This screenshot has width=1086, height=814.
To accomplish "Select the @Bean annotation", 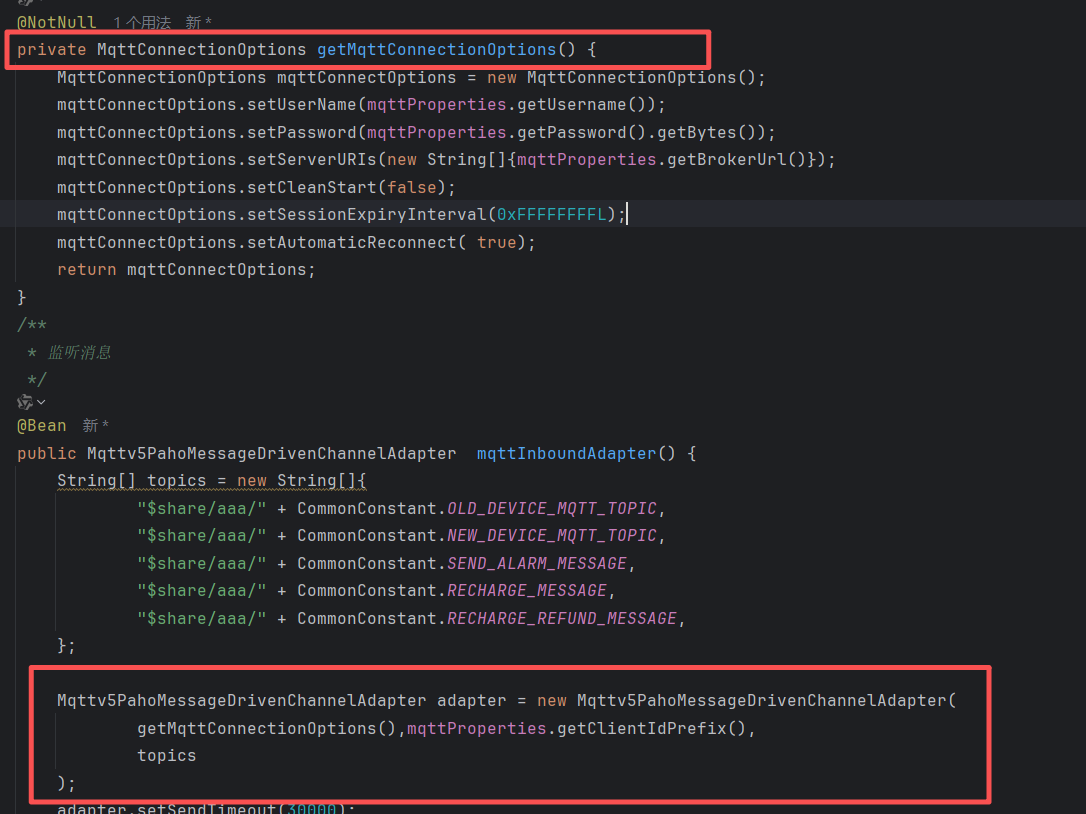I will tap(42, 426).
